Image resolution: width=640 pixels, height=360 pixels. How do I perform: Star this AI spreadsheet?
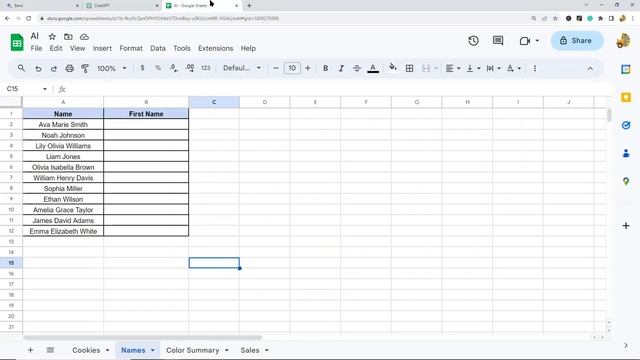point(52,37)
